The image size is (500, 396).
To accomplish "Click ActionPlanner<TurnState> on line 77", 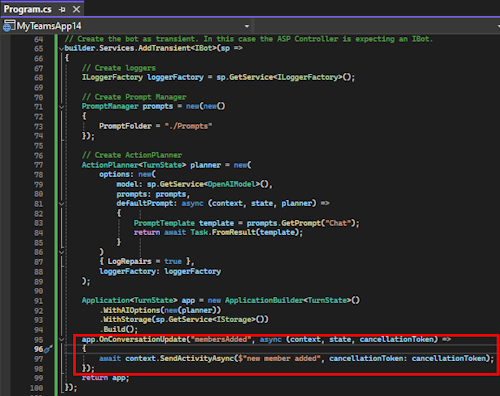I will (134, 165).
